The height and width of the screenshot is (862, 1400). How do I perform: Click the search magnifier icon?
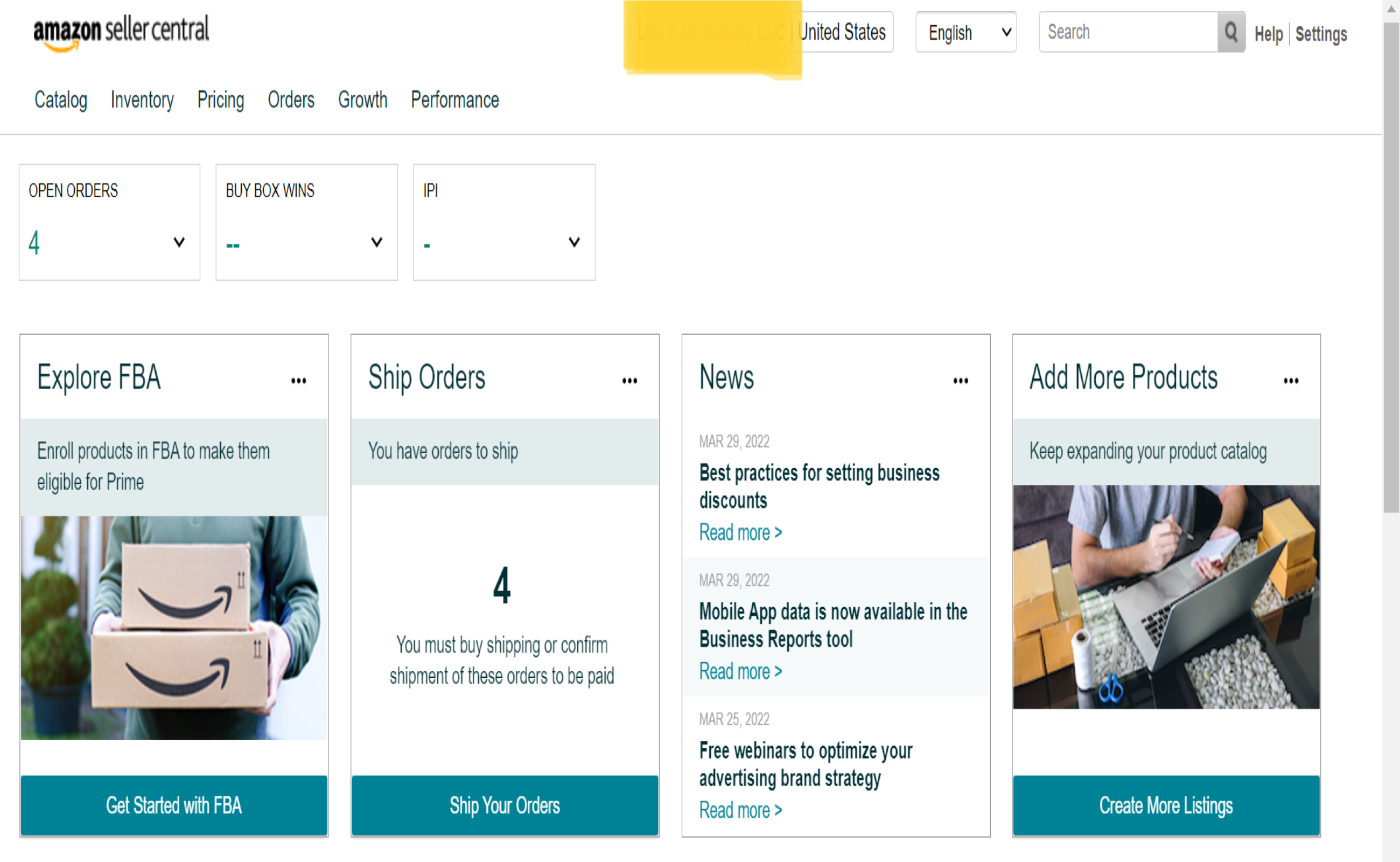[x=1230, y=32]
